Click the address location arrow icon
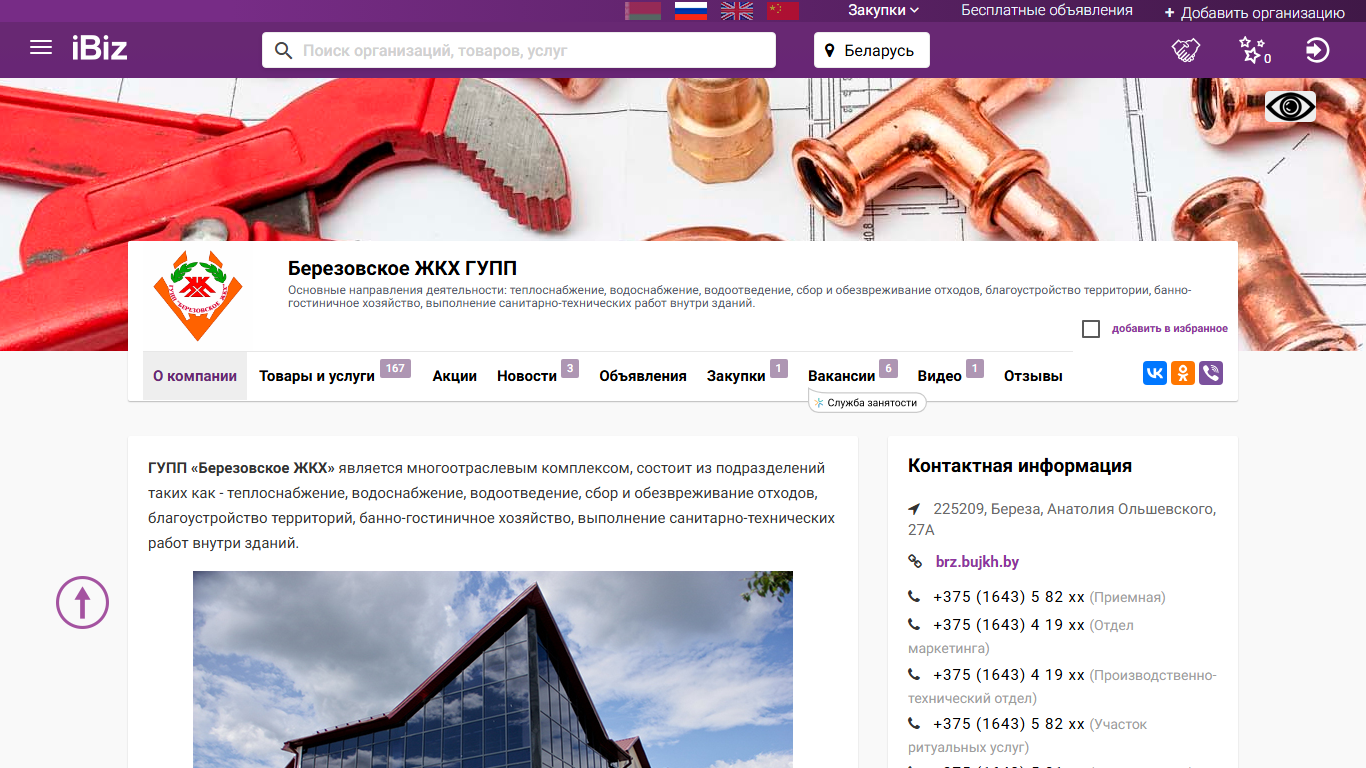This screenshot has width=1366, height=768. click(x=914, y=509)
